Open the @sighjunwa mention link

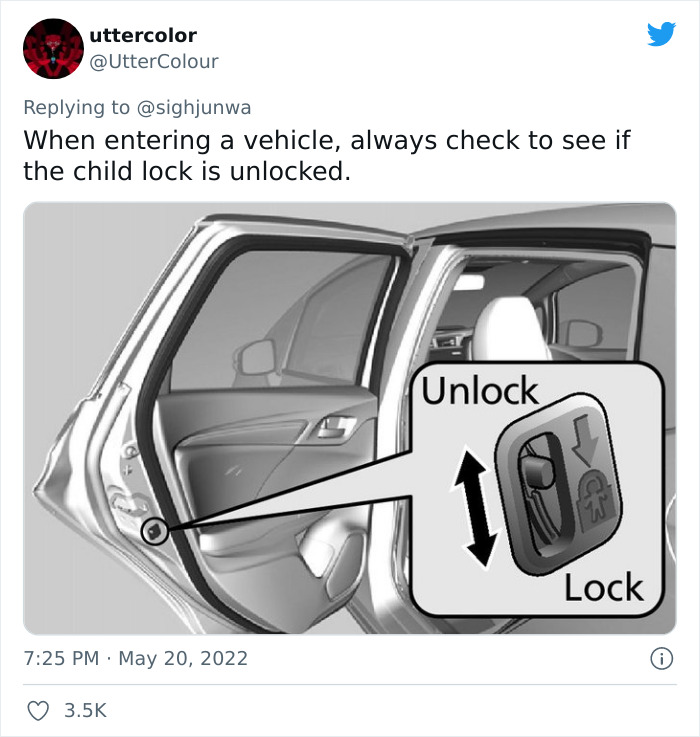(x=194, y=108)
